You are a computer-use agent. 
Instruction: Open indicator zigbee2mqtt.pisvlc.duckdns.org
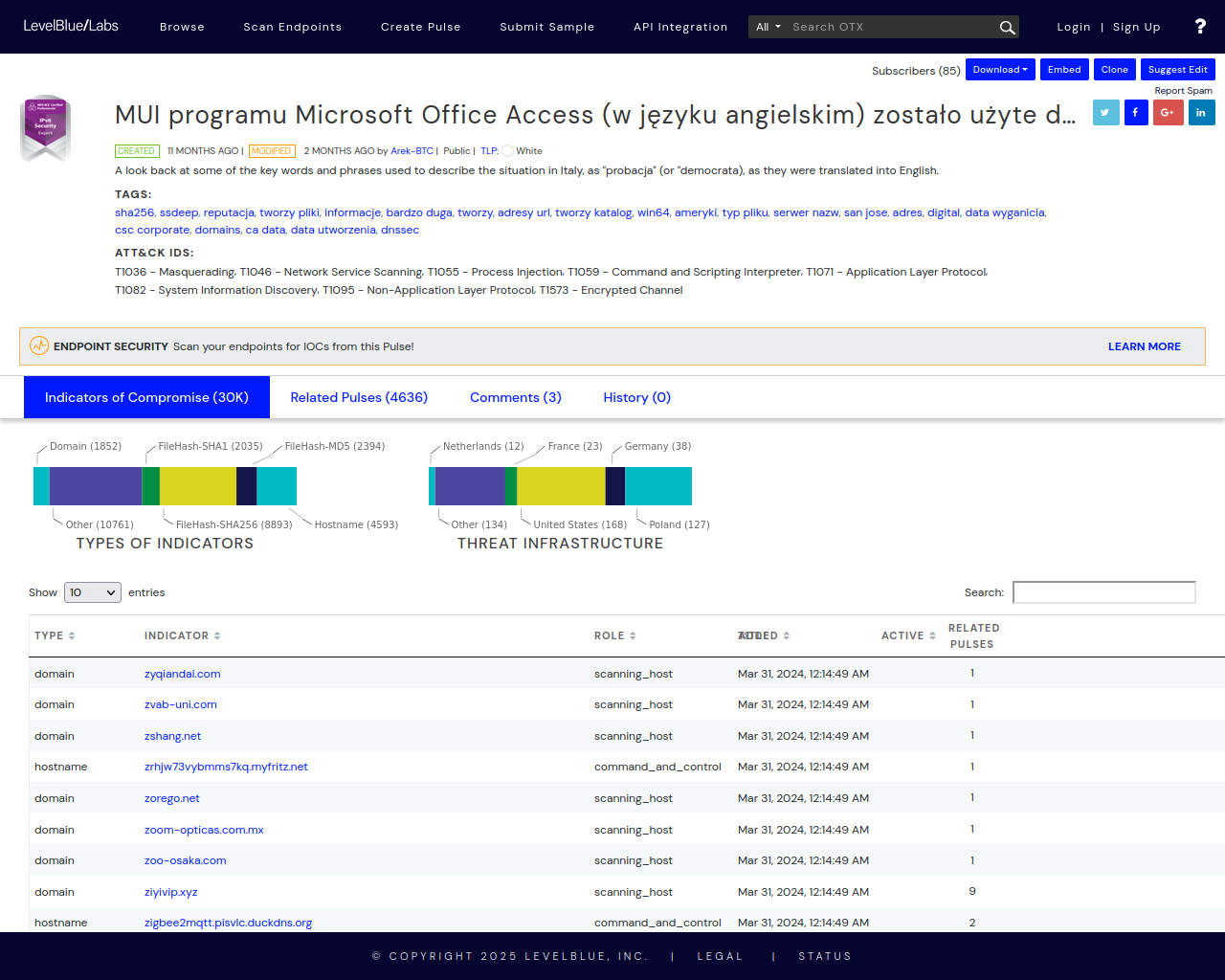pyautogui.click(x=229, y=923)
